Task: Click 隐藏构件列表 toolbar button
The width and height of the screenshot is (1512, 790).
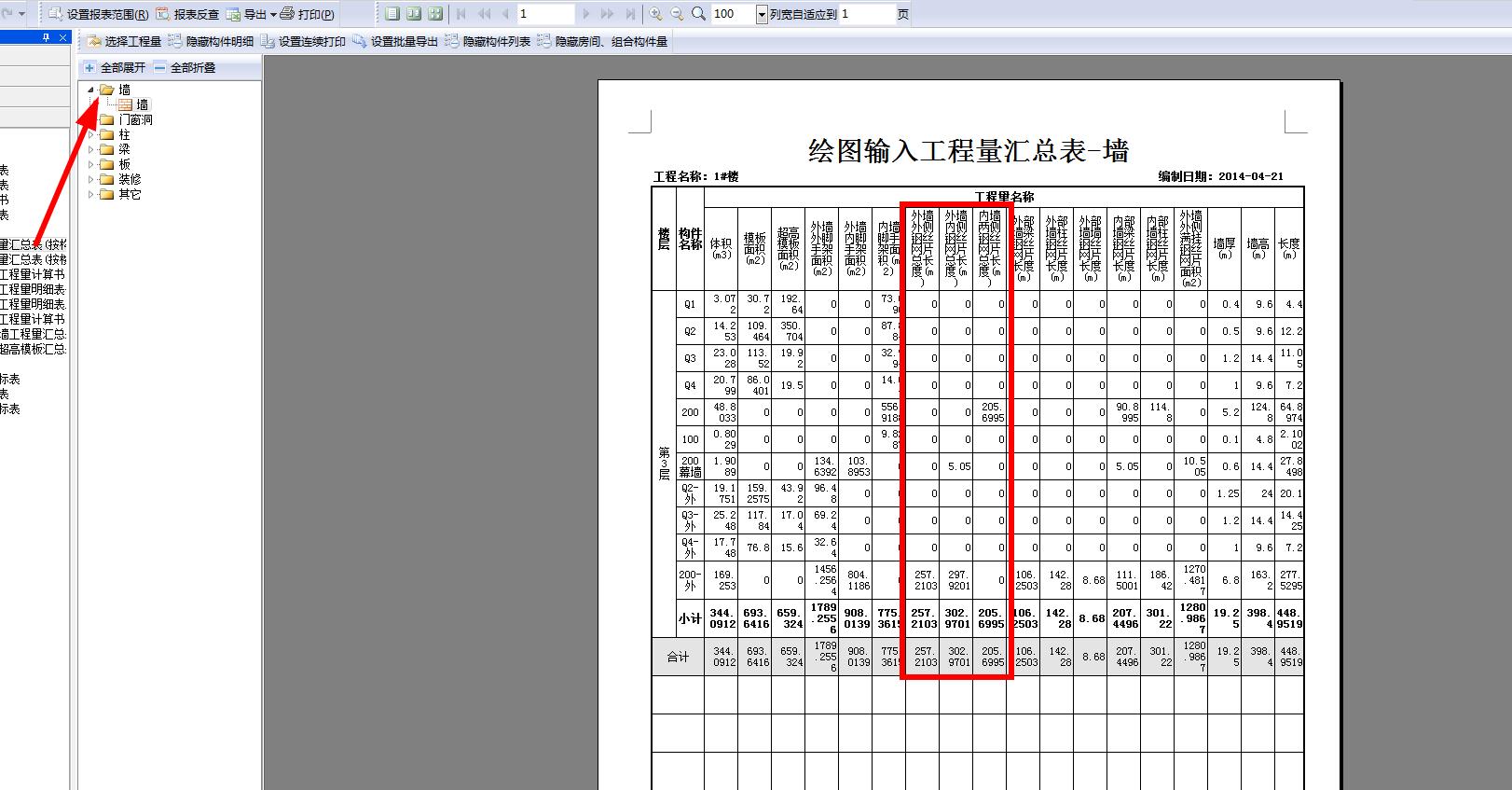Action: coord(488,41)
